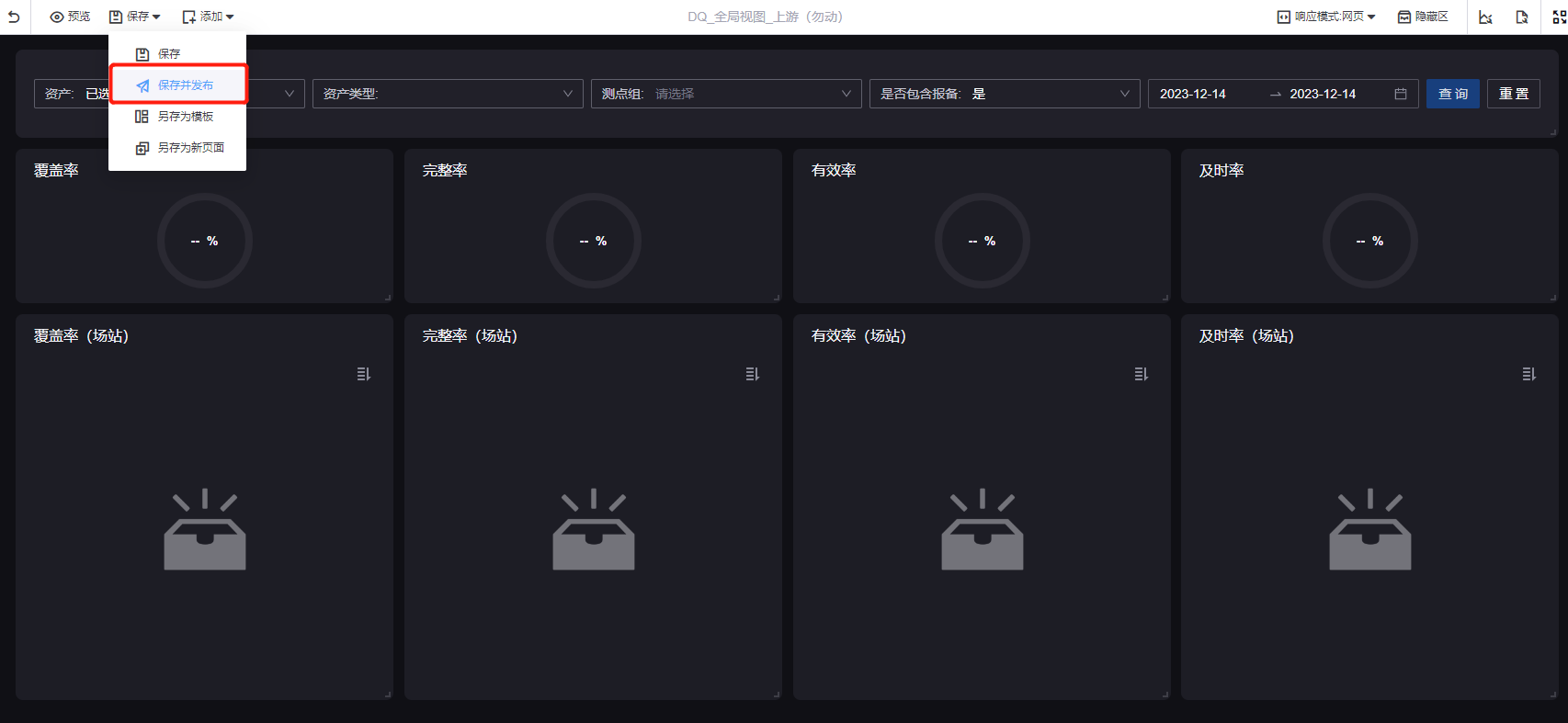Click the 有效率 card title
This screenshot has height=723, width=1568.
click(x=834, y=170)
